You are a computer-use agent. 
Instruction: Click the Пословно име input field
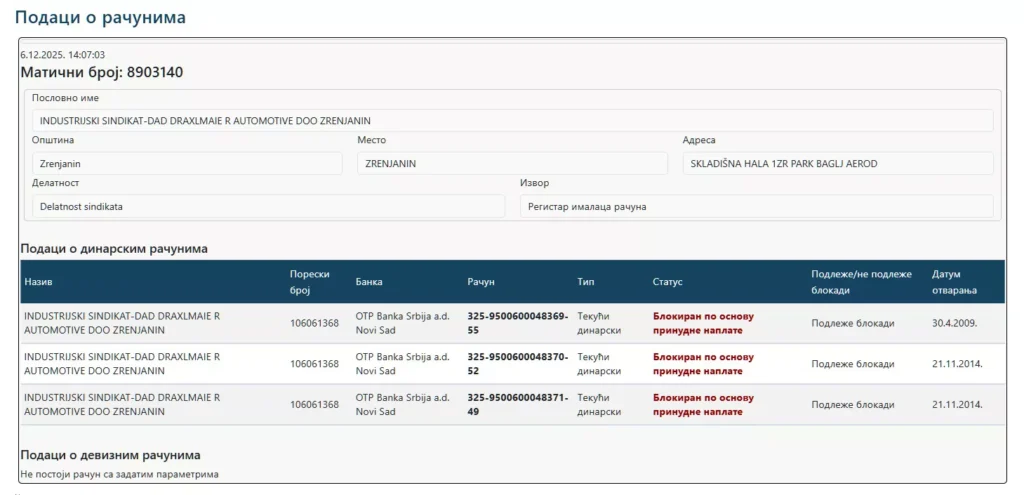click(x=513, y=121)
